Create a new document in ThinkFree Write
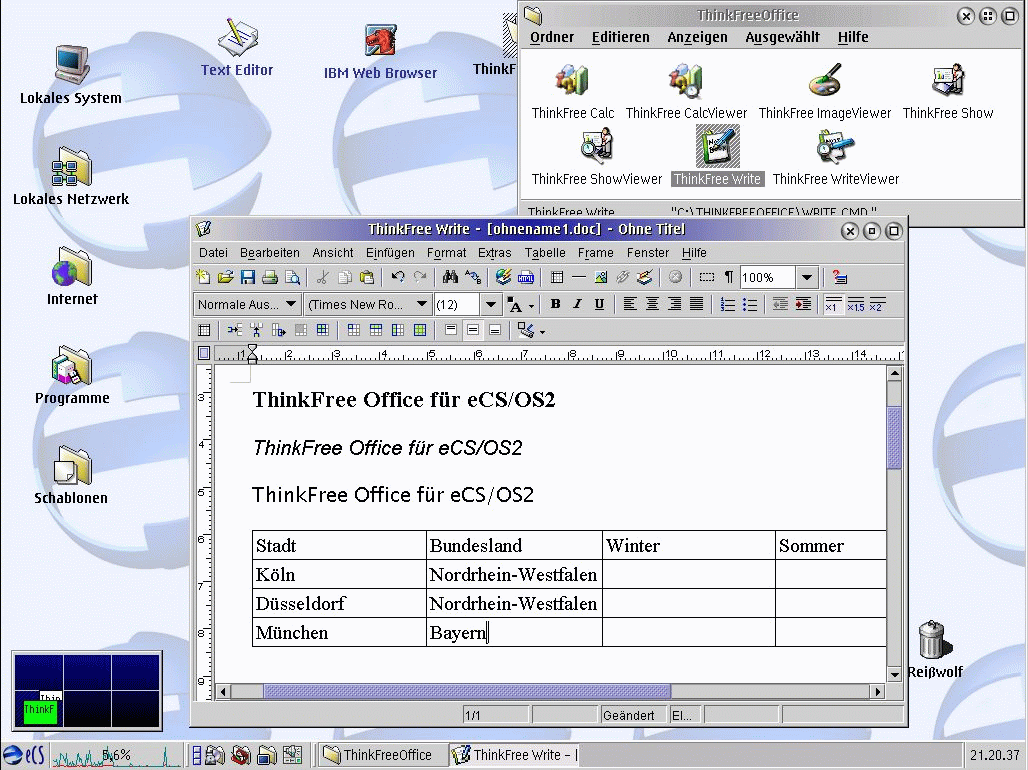 (x=203, y=277)
